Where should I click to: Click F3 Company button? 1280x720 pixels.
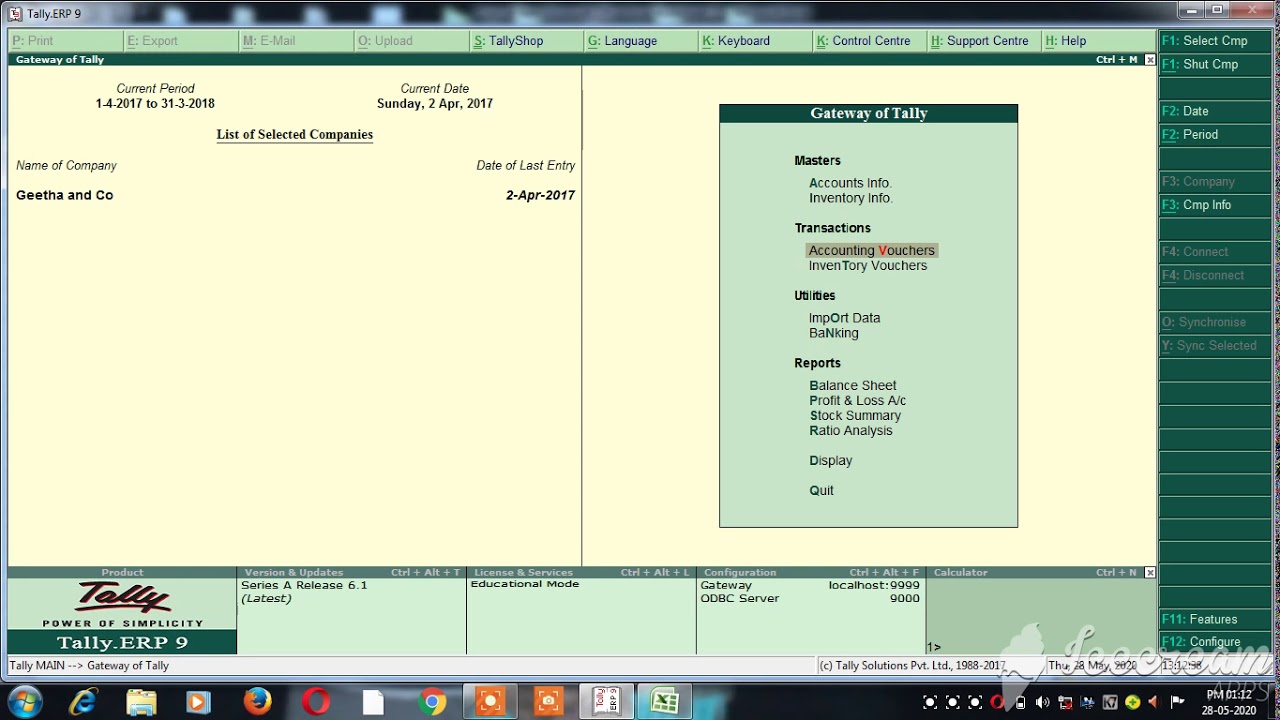click(1215, 181)
